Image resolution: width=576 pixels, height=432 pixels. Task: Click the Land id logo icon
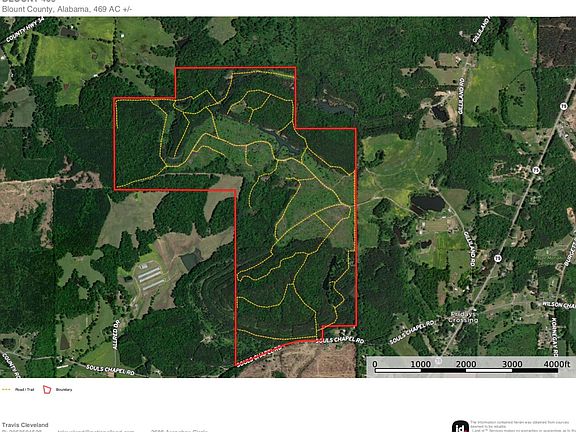pyautogui.click(x=460, y=427)
